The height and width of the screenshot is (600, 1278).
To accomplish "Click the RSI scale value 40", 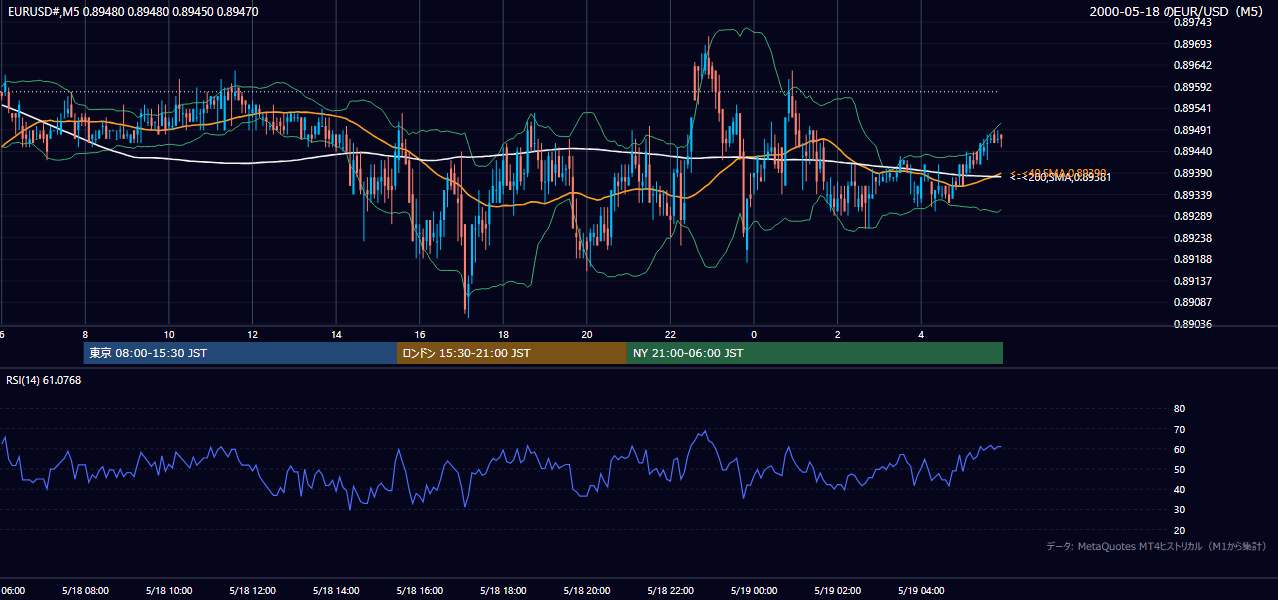I will pos(1179,489).
